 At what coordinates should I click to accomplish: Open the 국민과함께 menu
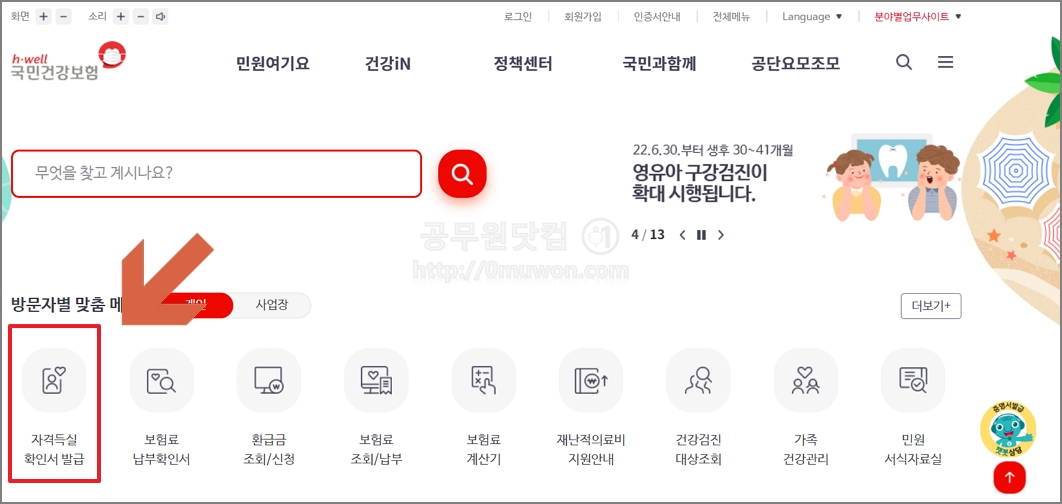tap(659, 64)
